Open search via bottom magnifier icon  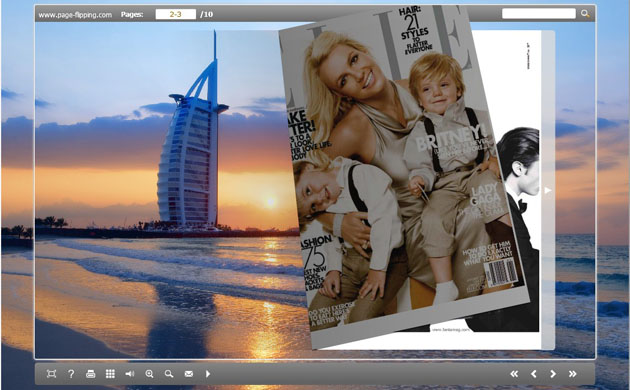tap(169, 374)
